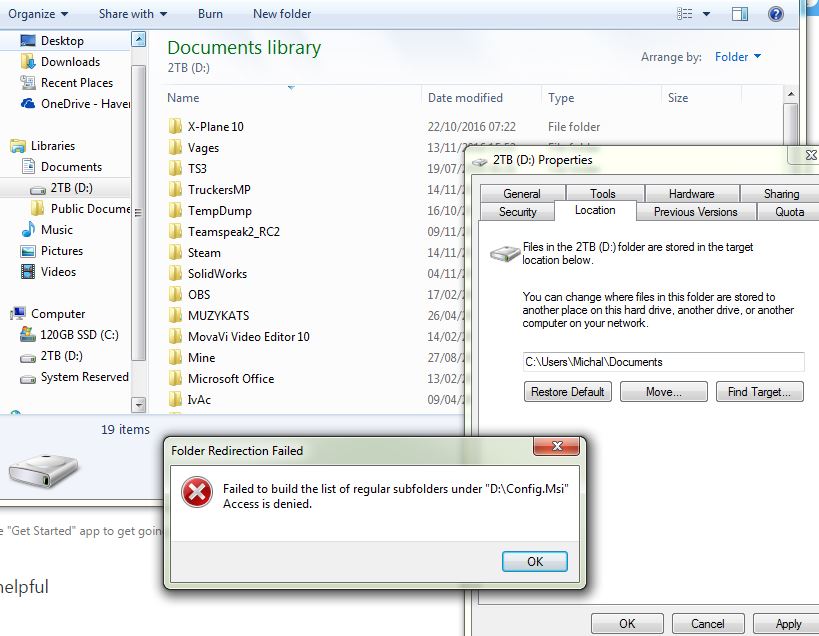819x636 pixels.
Task: Click Restore Default button
Action: click(567, 392)
